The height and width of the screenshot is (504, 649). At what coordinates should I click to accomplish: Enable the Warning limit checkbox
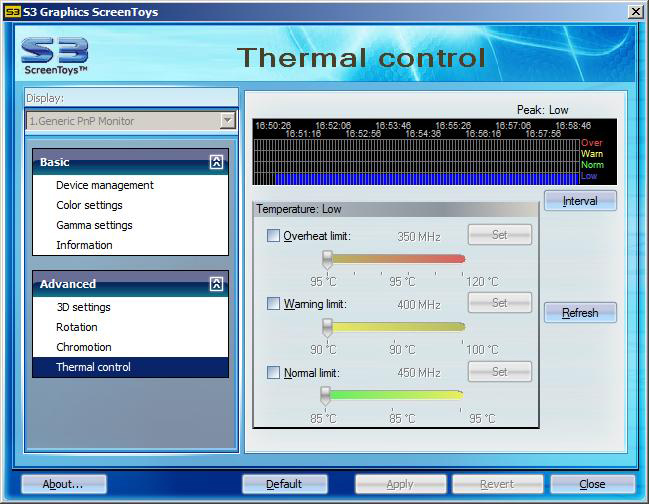click(x=274, y=304)
